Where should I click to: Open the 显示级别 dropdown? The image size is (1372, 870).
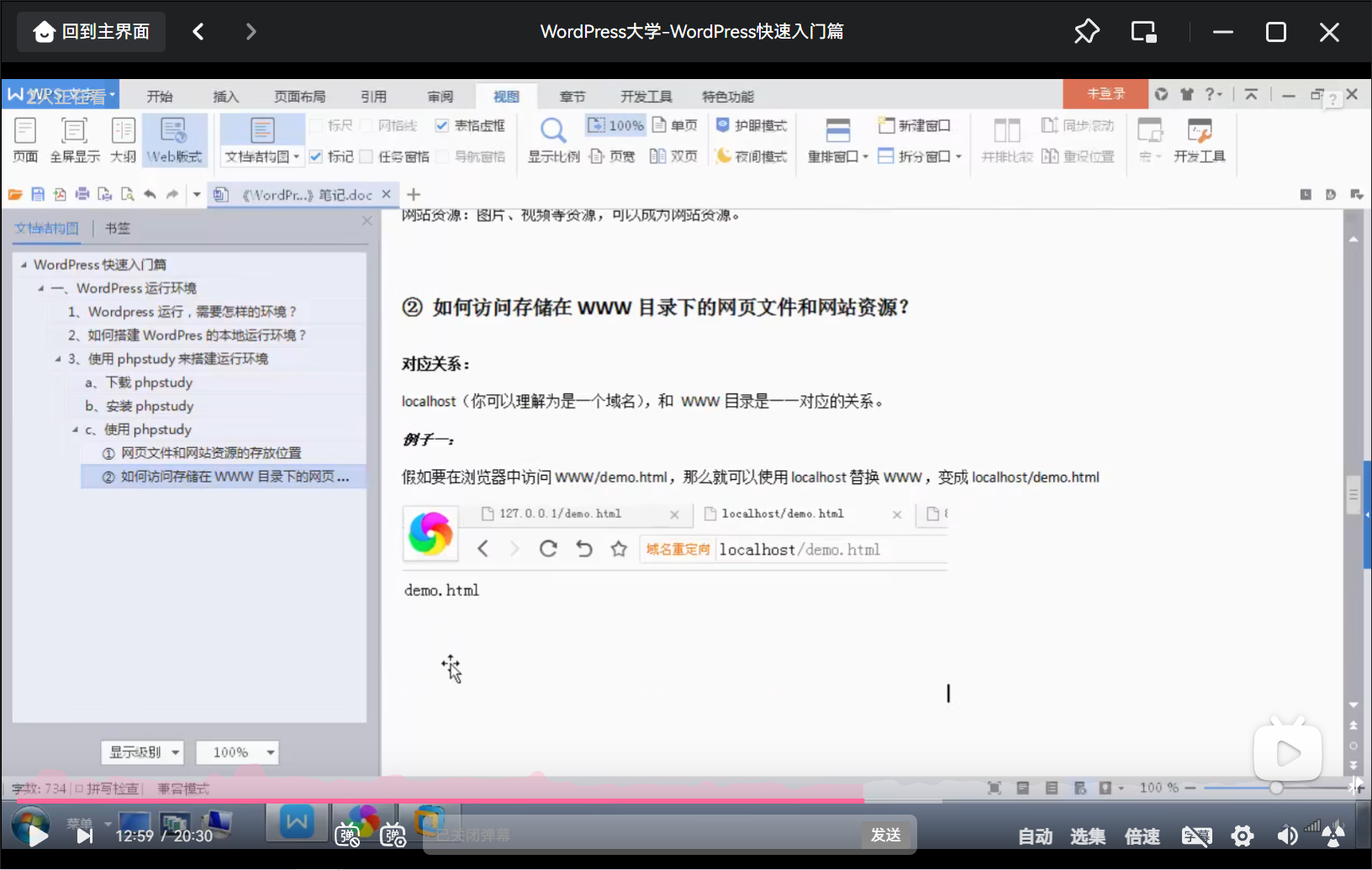(143, 752)
